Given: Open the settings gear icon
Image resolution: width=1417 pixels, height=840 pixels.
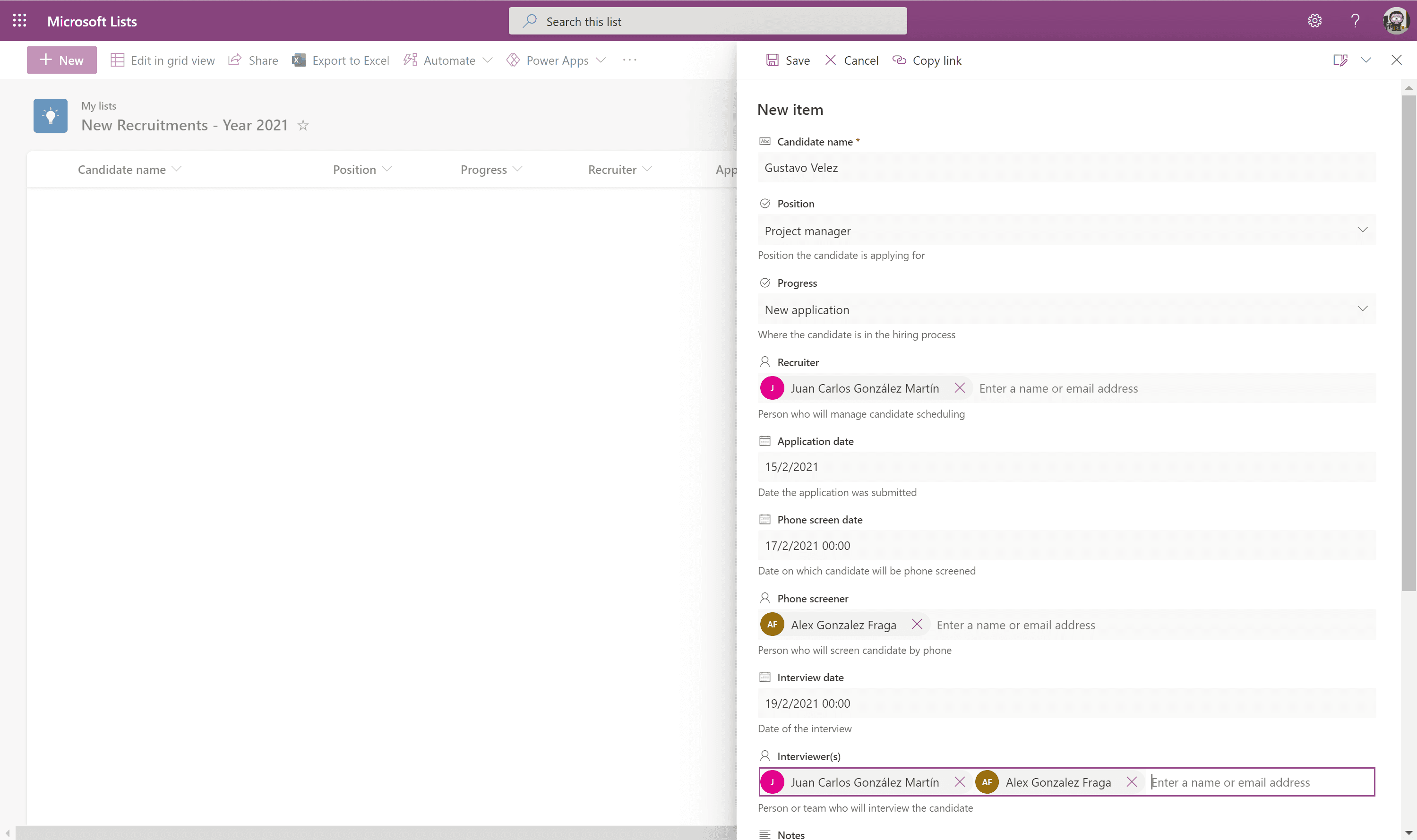Looking at the screenshot, I should pos(1314,21).
